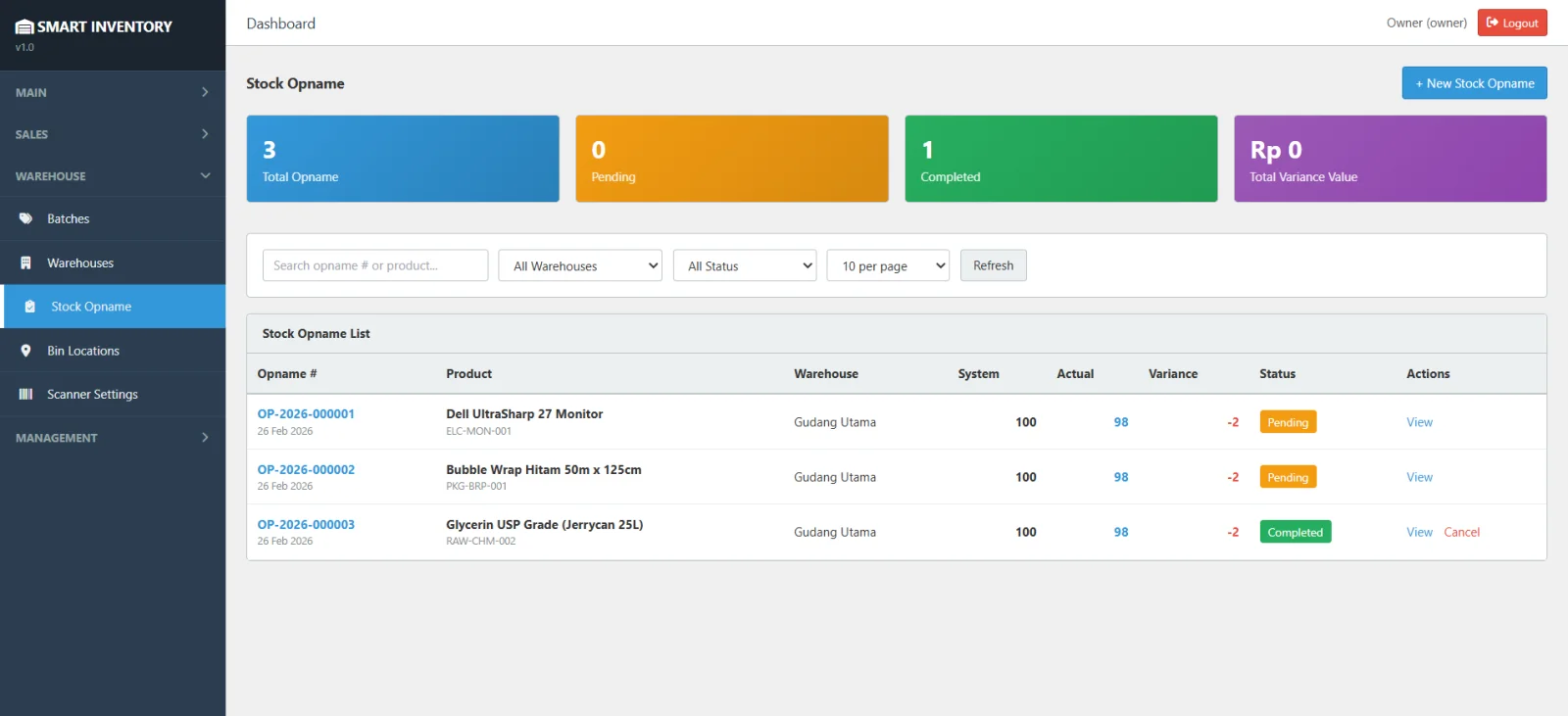1568x716 pixels.
Task: Expand the SALES sidebar section
Action: (x=113, y=134)
